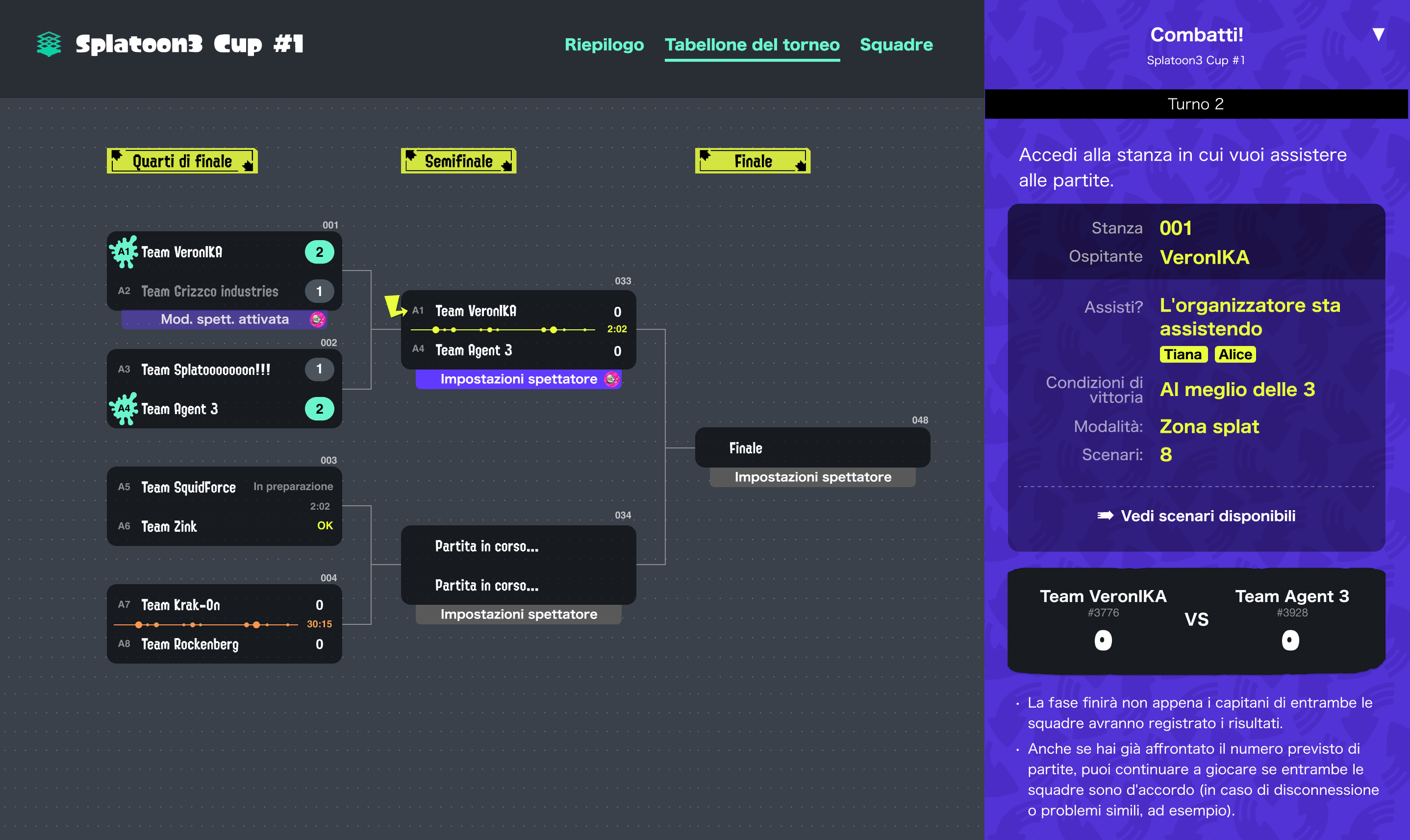Click the Zona splat mode value
This screenshot has height=840, width=1410.
pyautogui.click(x=1209, y=426)
